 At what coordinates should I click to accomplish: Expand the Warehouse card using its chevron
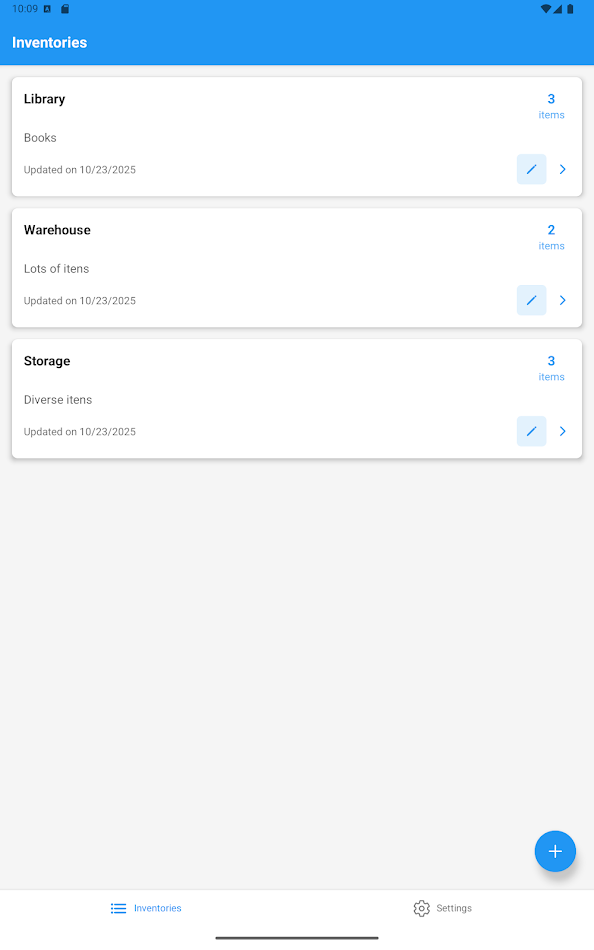pyautogui.click(x=562, y=300)
